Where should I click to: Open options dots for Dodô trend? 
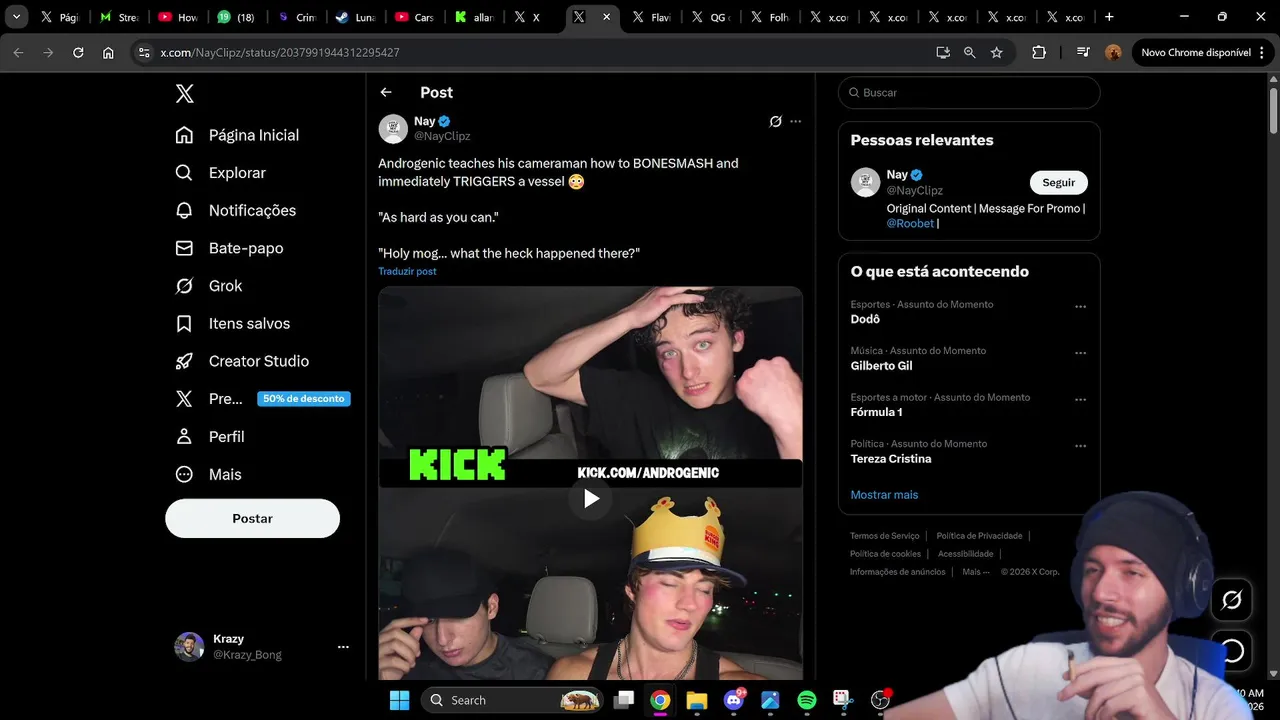1080,307
